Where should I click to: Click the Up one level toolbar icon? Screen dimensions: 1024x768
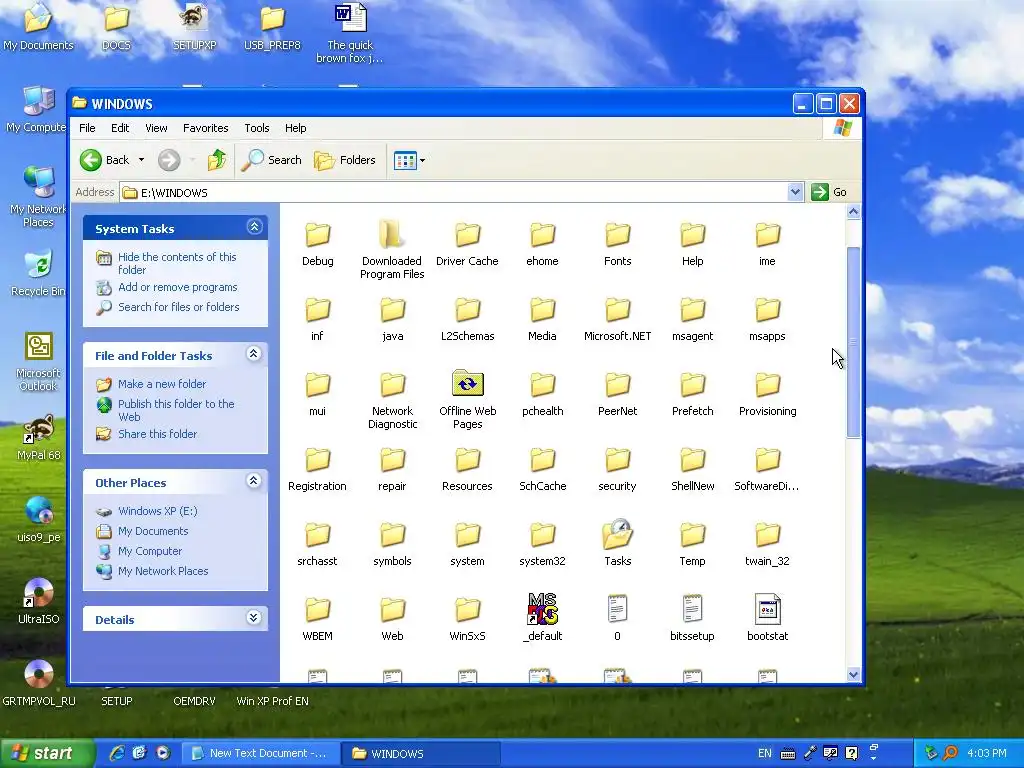(x=217, y=160)
